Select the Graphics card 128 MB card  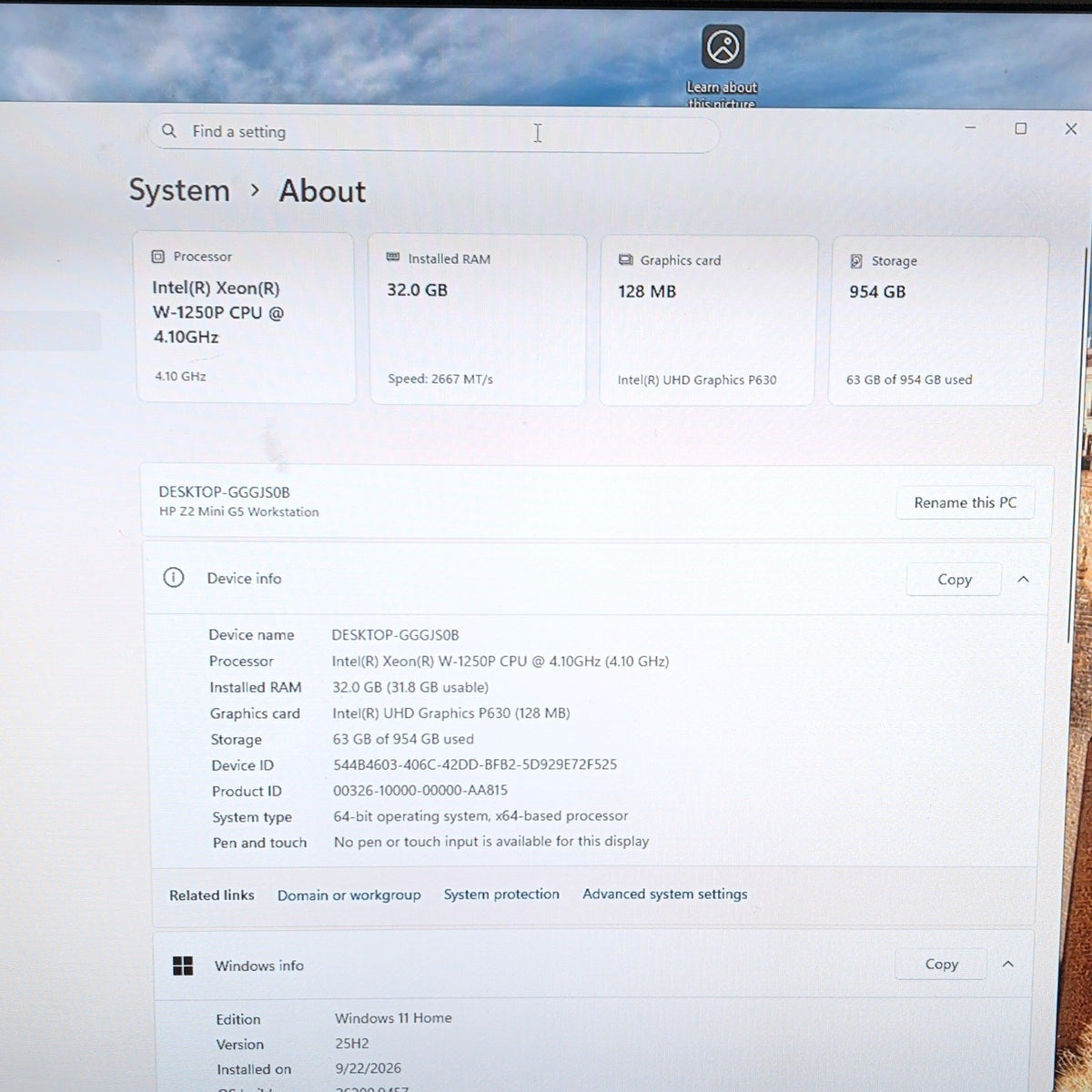click(x=708, y=320)
